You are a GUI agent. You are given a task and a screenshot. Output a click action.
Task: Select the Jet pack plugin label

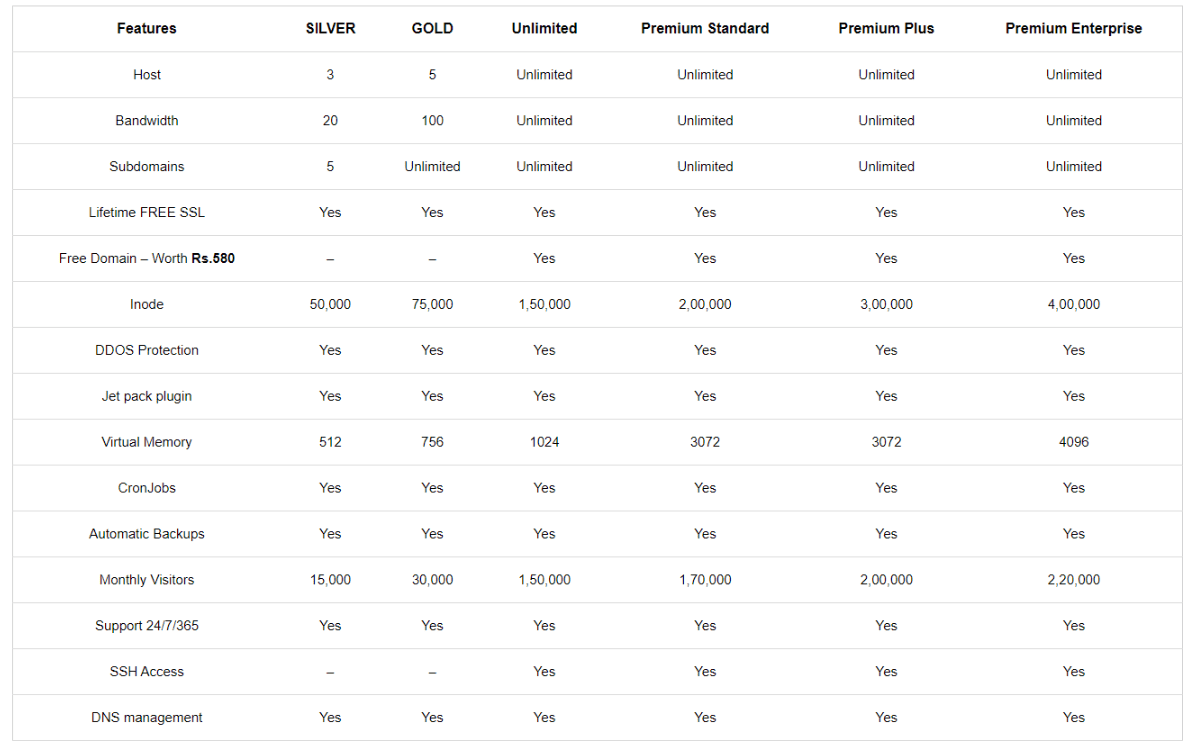pos(146,396)
